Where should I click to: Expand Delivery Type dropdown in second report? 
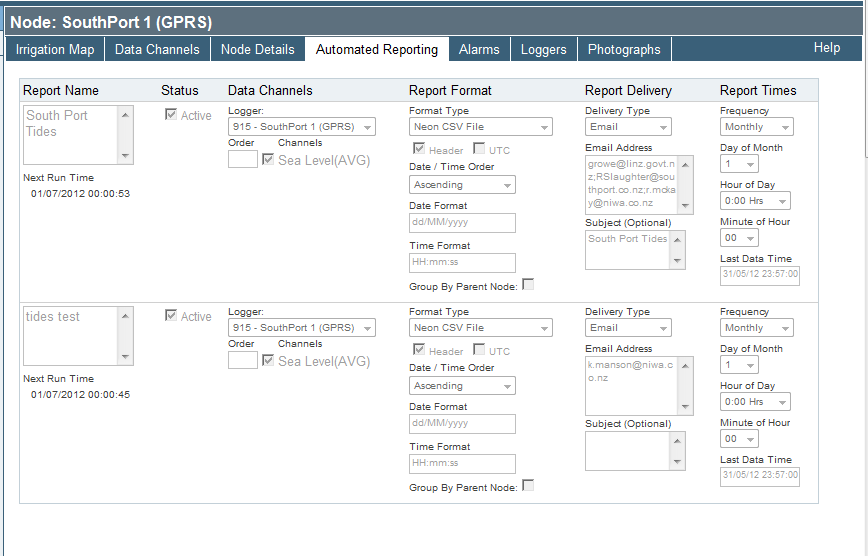click(x=628, y=328)
